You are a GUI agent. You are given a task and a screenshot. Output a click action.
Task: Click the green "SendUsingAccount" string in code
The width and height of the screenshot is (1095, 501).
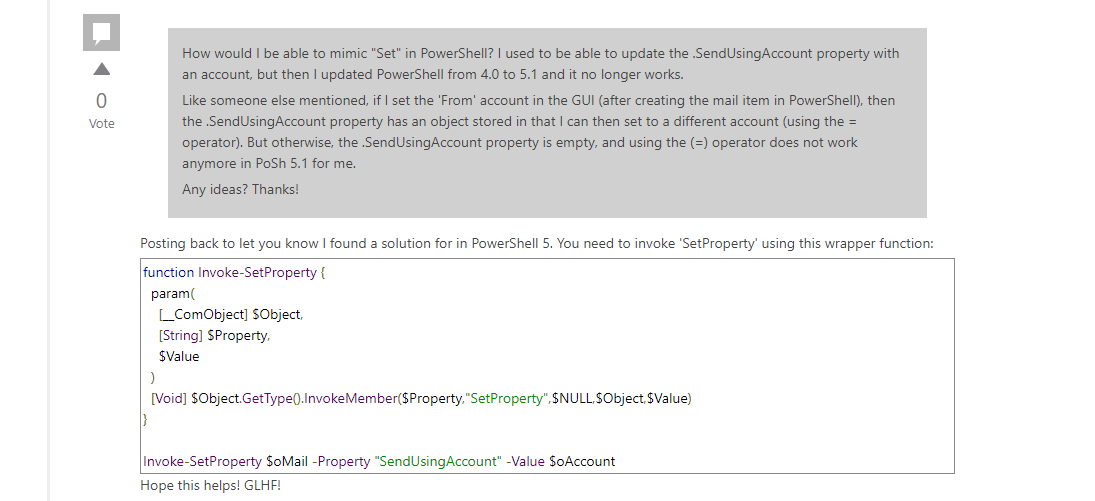pyautogui.click(x=438, y=461)
